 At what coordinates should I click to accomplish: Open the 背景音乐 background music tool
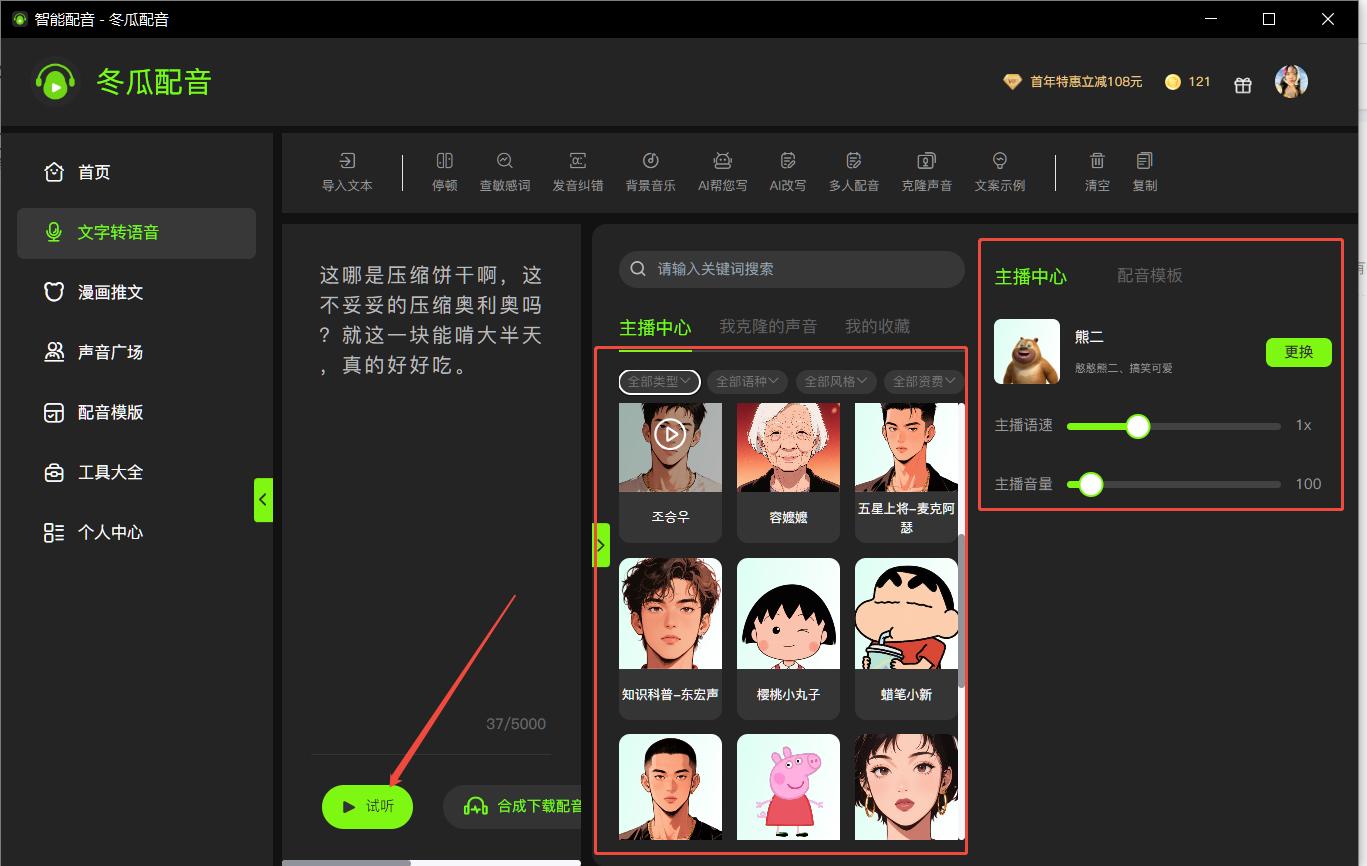(650, 170)
